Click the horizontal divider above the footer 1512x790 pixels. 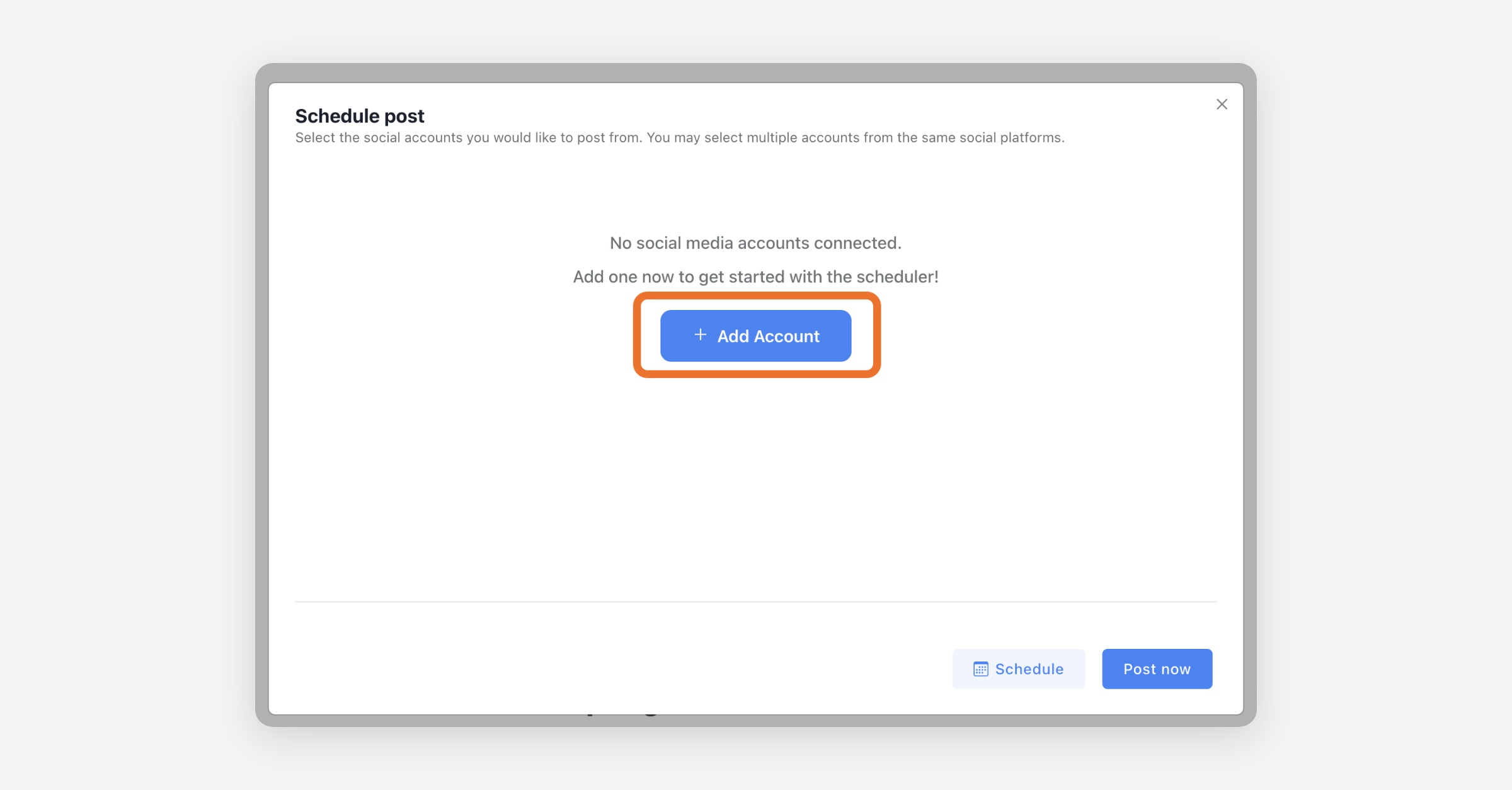pyautogui.click(x=755, y=602)
